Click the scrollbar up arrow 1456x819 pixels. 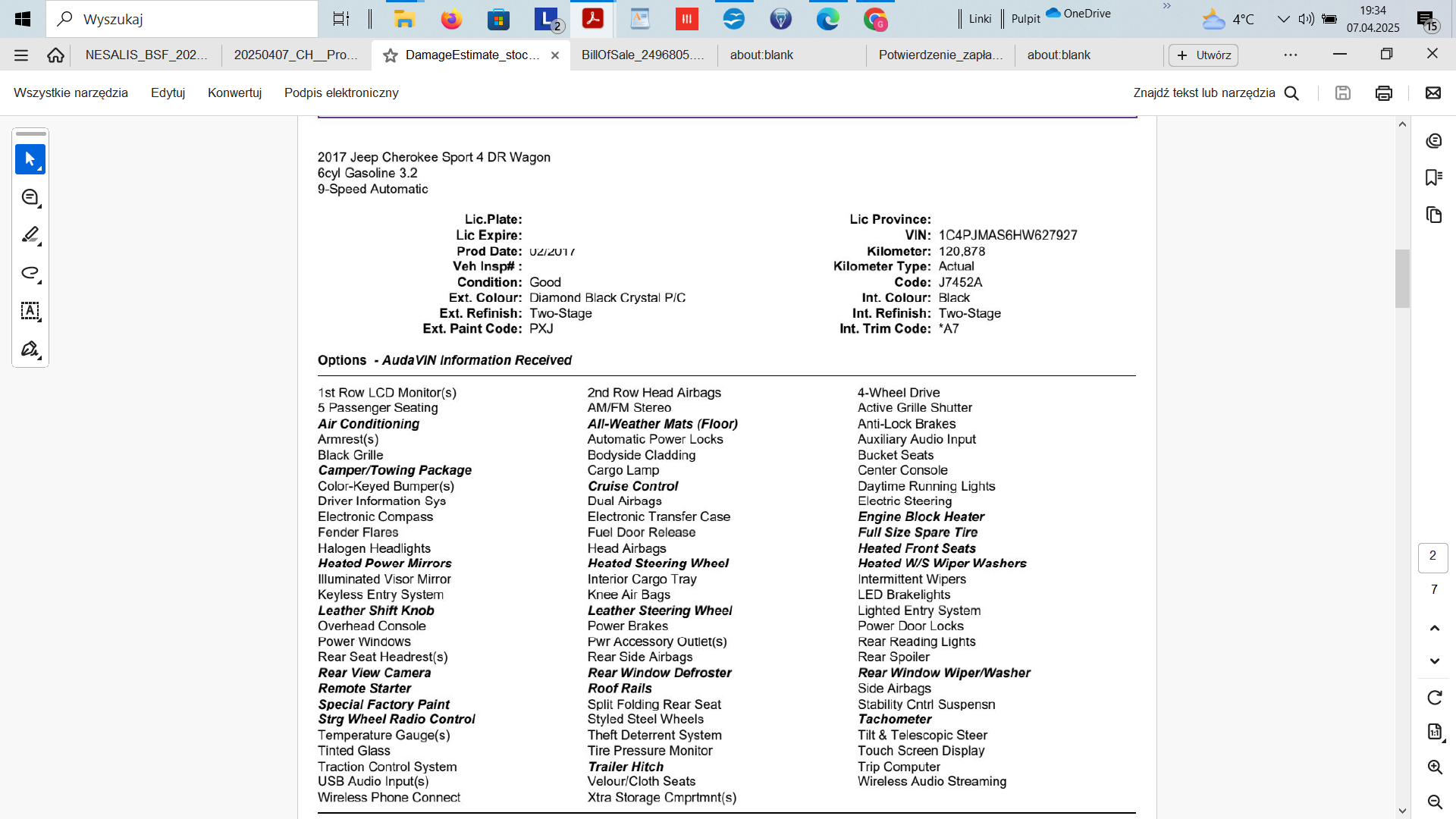point(1402,124)
